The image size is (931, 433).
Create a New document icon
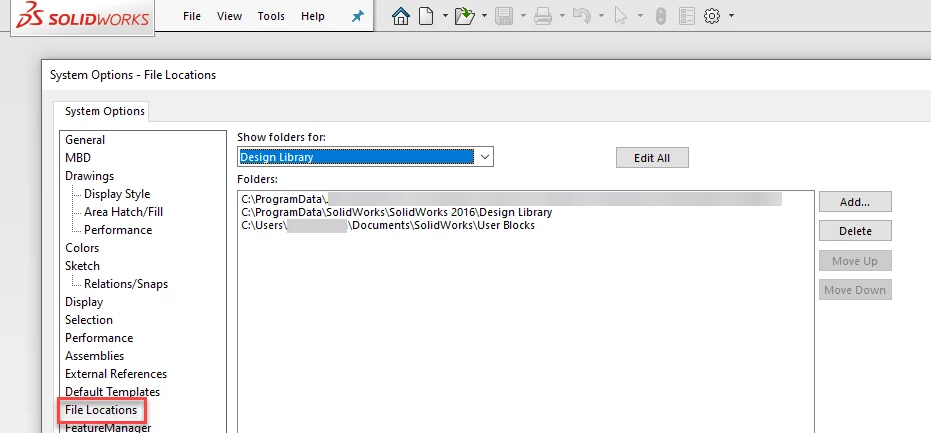tap(426, 16)
